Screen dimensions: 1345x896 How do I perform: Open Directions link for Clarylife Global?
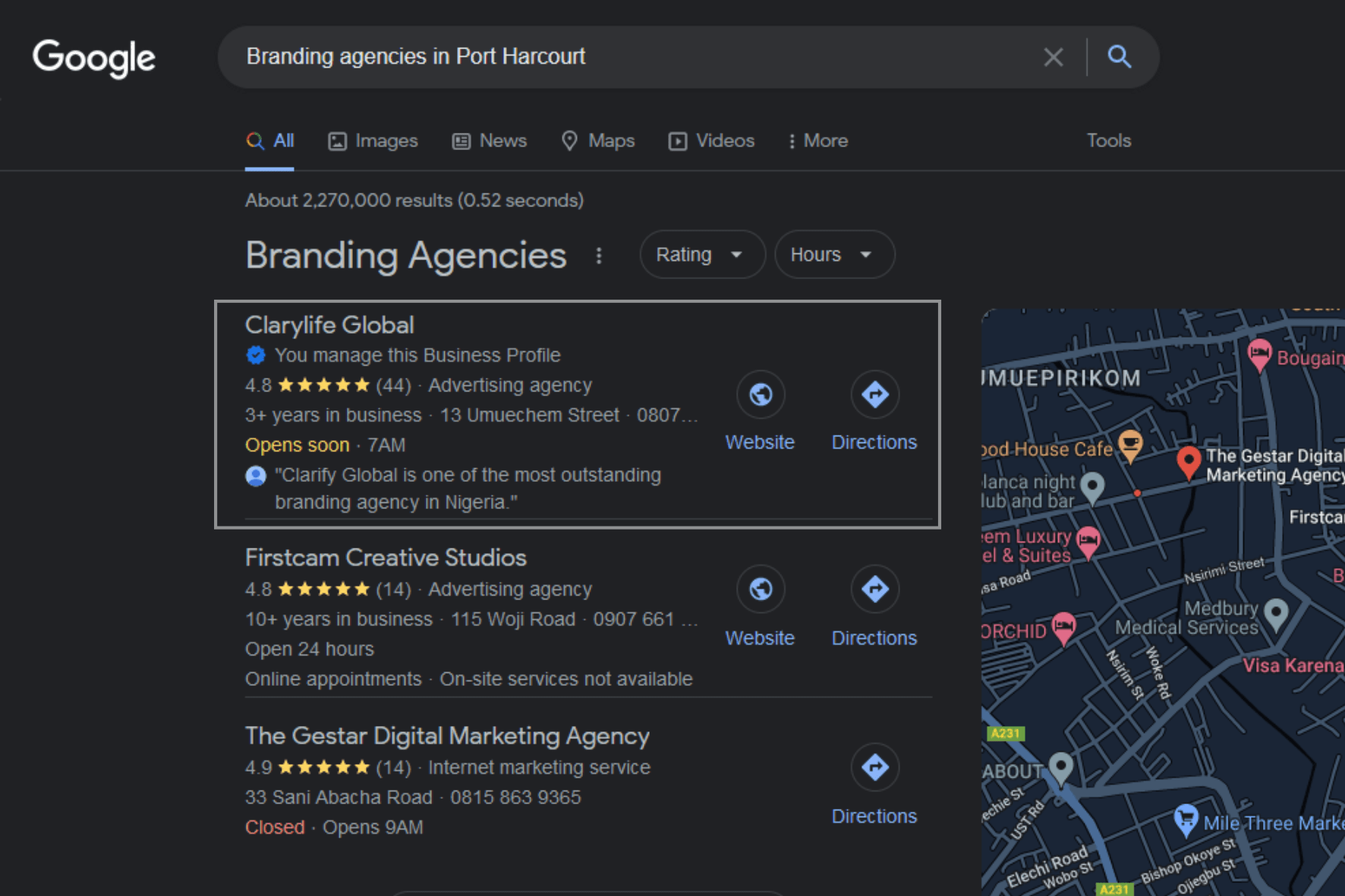[x=874, y=442]
